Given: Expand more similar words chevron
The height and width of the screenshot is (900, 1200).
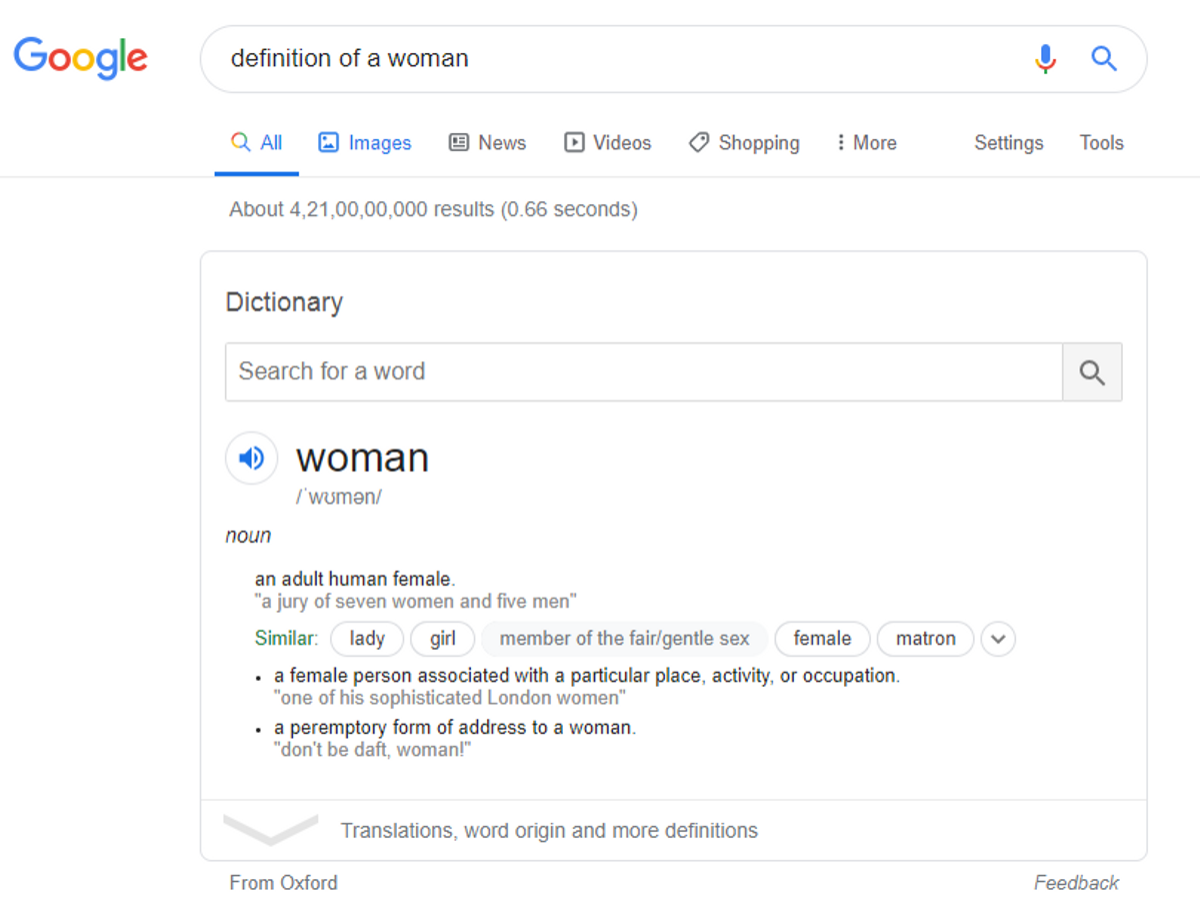Looking at the screenshot, I should 998,639.
